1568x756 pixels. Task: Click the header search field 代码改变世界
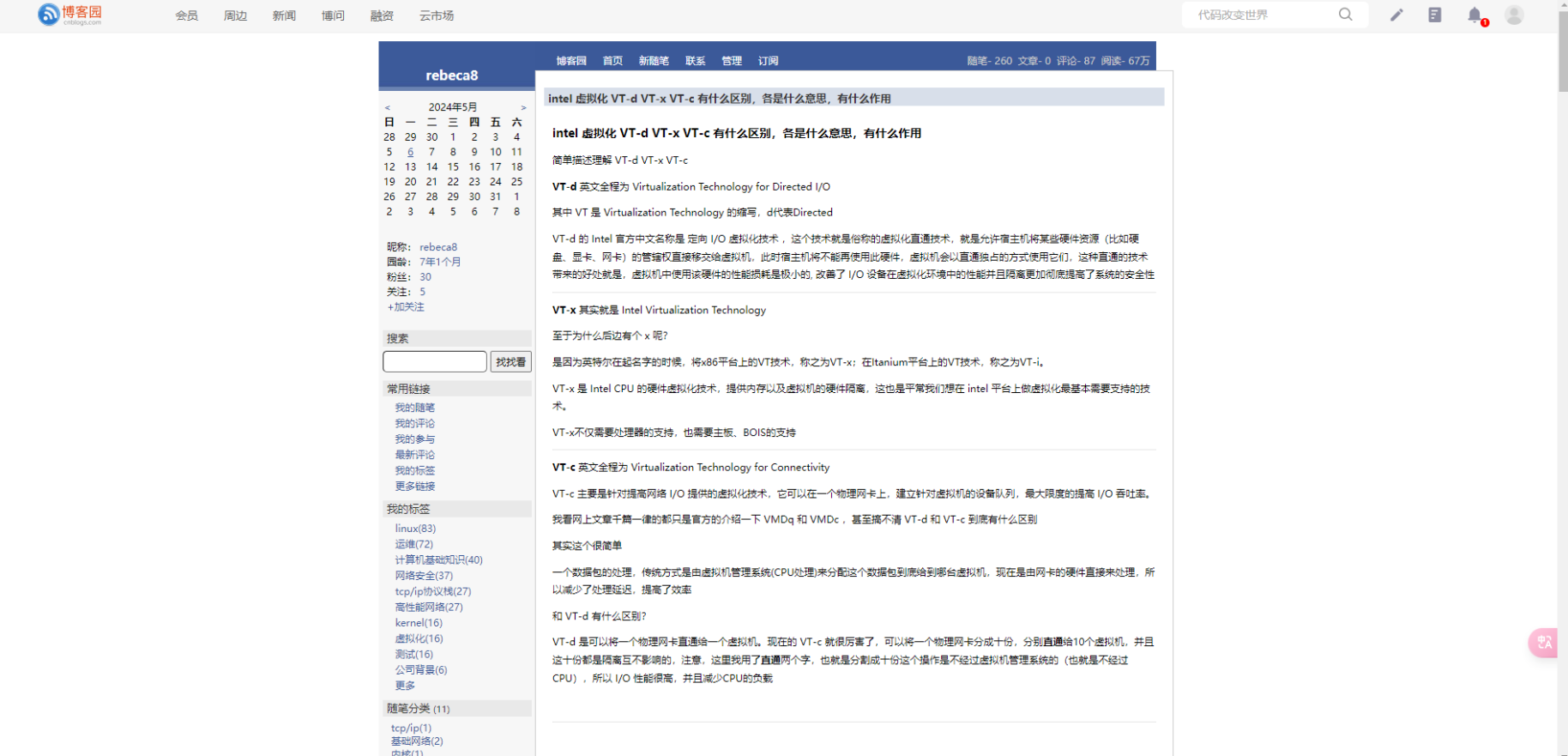[1261, 15]
